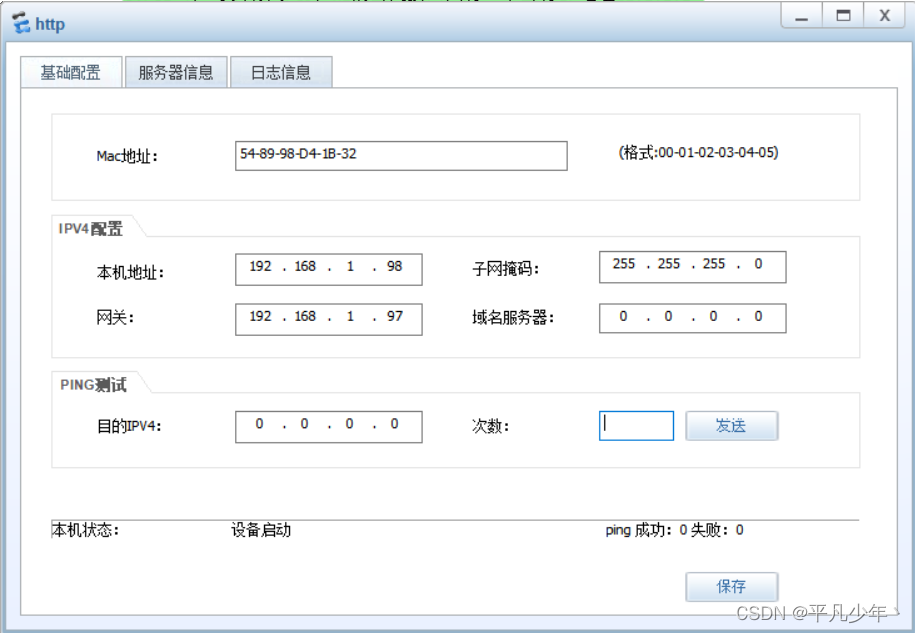The height and width of the screenshot is (633, 915).
Task: Click the 发送 button
Action: pos(731,426)
